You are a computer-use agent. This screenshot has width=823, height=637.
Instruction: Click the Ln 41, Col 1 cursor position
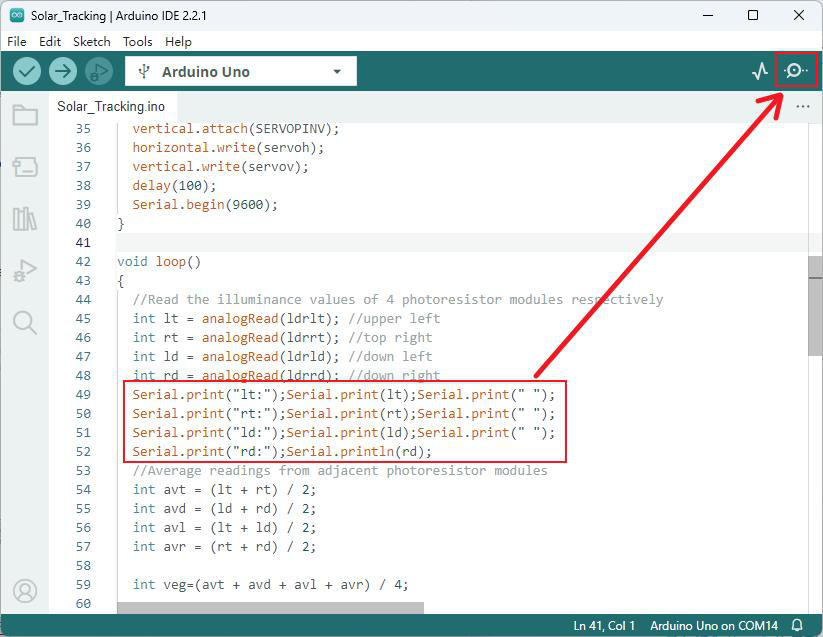pyautogui.click(x=604, y=625)
